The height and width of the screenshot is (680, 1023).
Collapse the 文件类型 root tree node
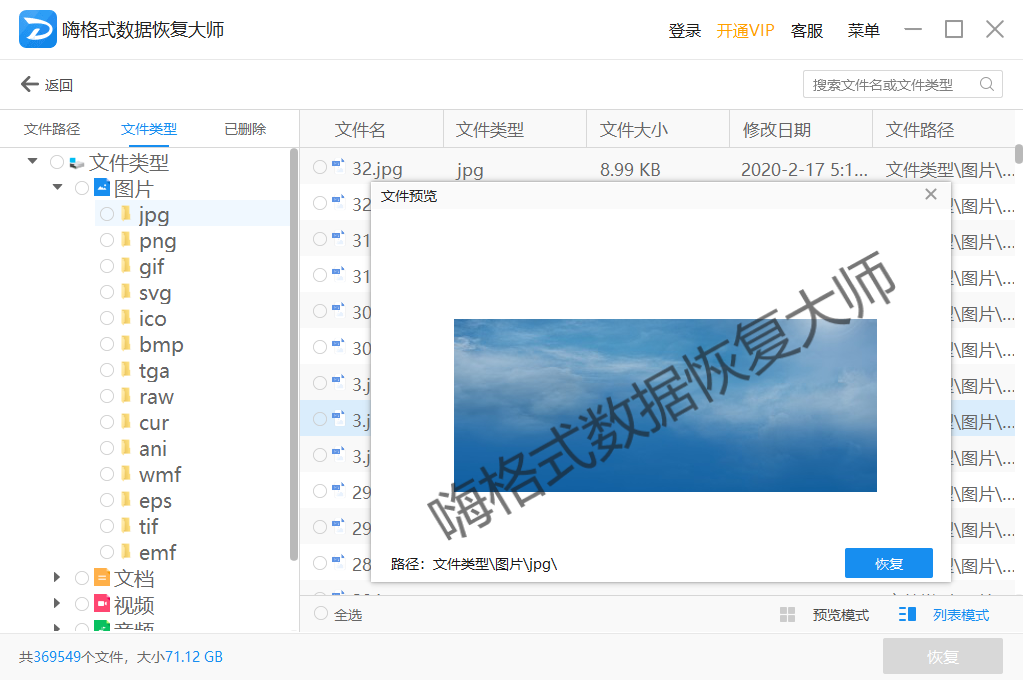[33, 161]
